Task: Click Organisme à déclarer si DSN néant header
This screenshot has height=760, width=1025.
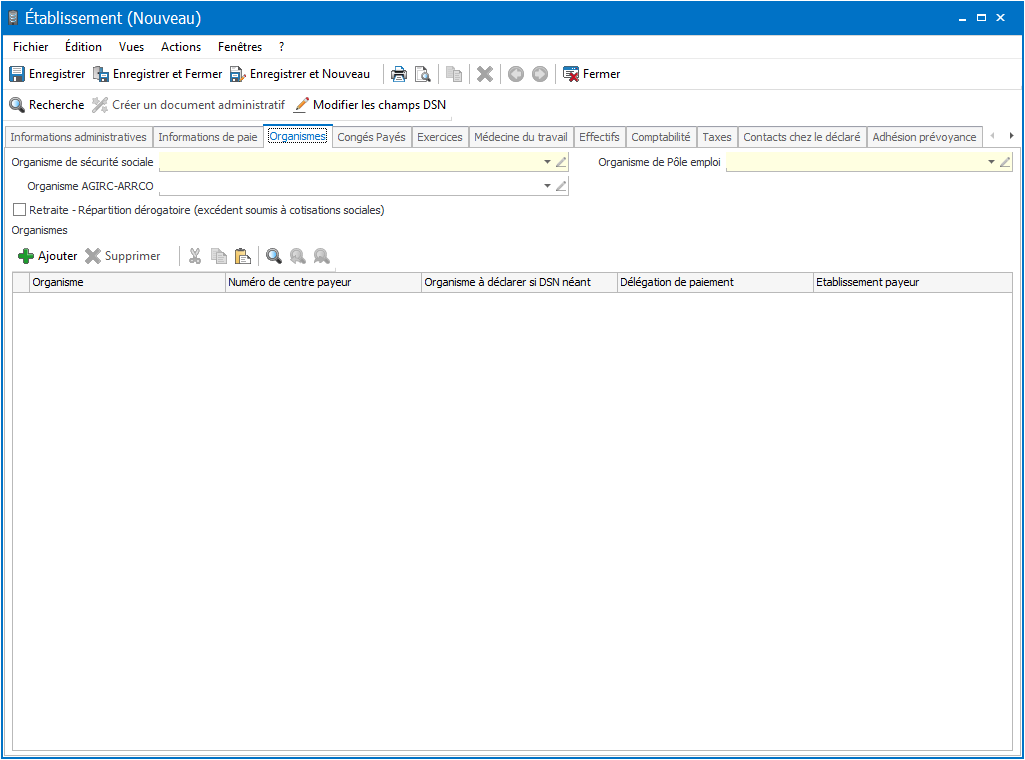Action: [520, 282]
